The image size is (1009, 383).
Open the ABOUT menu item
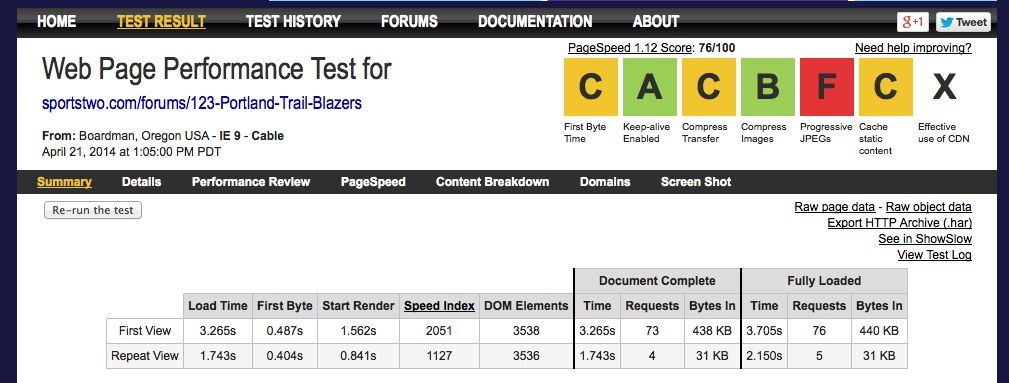click(656, 21)
